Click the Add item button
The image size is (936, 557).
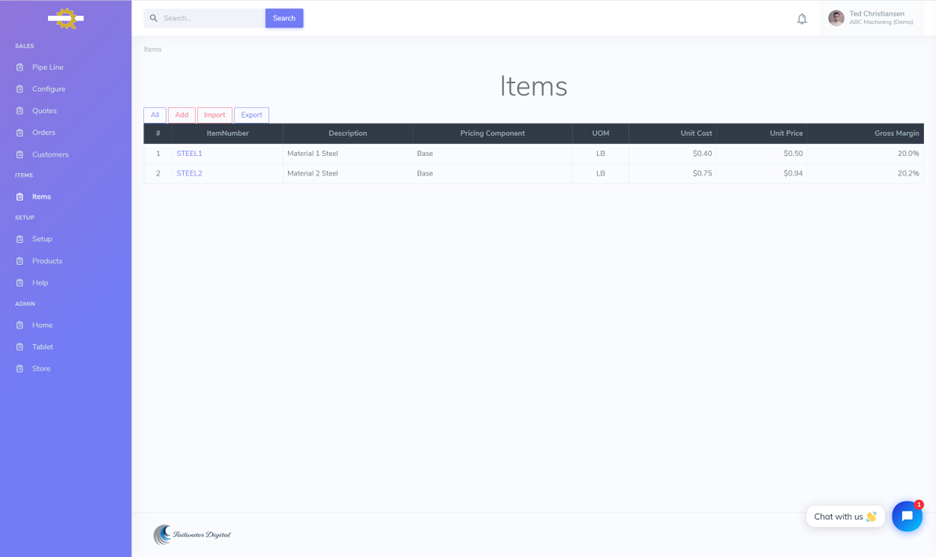click(181, 115)
